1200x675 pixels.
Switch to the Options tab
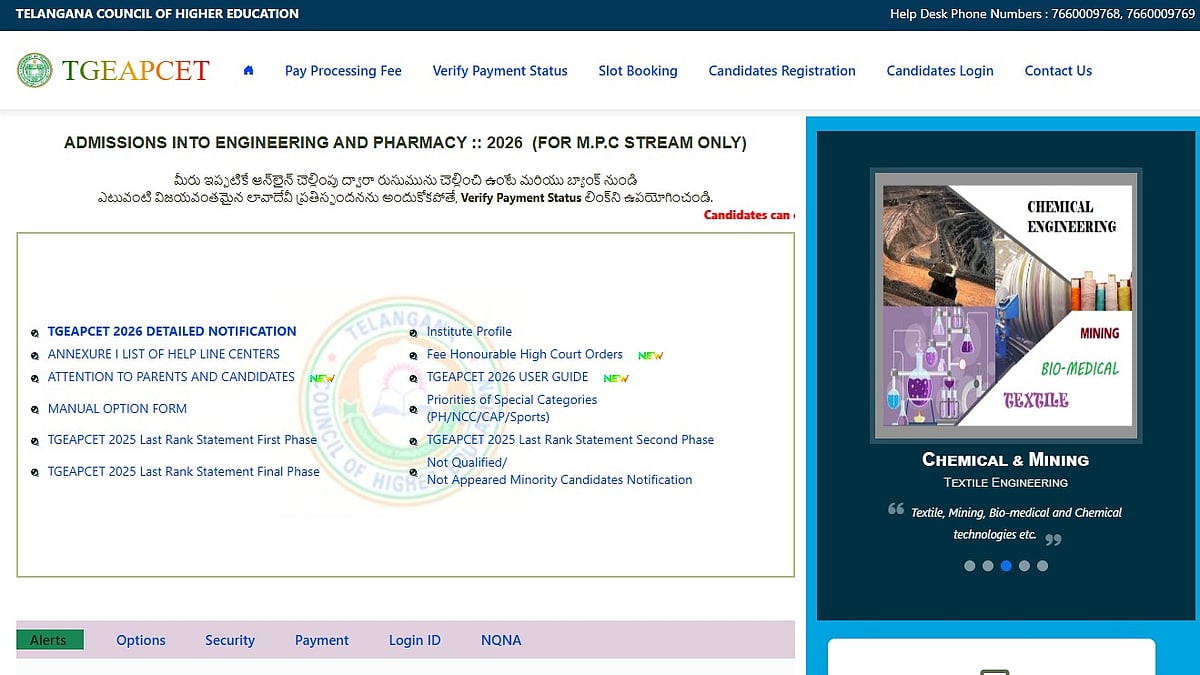point(141,640)
